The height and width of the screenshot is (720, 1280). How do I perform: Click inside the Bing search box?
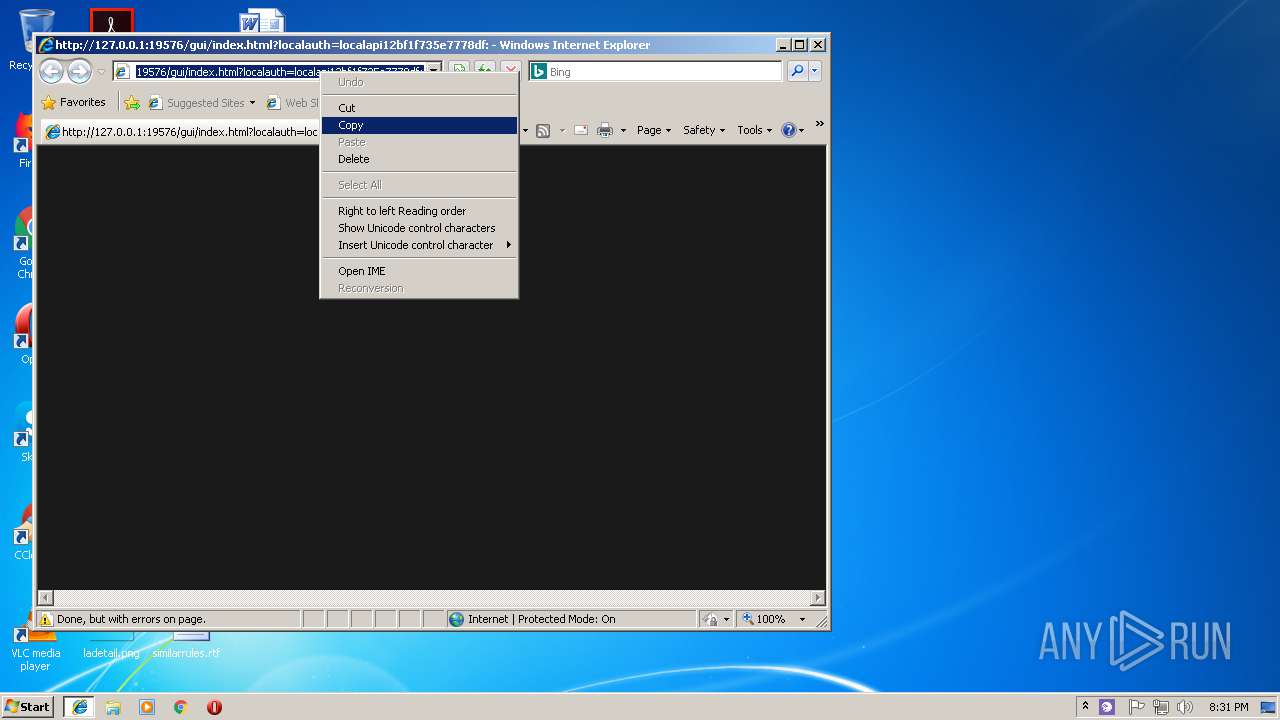point(663,72)
